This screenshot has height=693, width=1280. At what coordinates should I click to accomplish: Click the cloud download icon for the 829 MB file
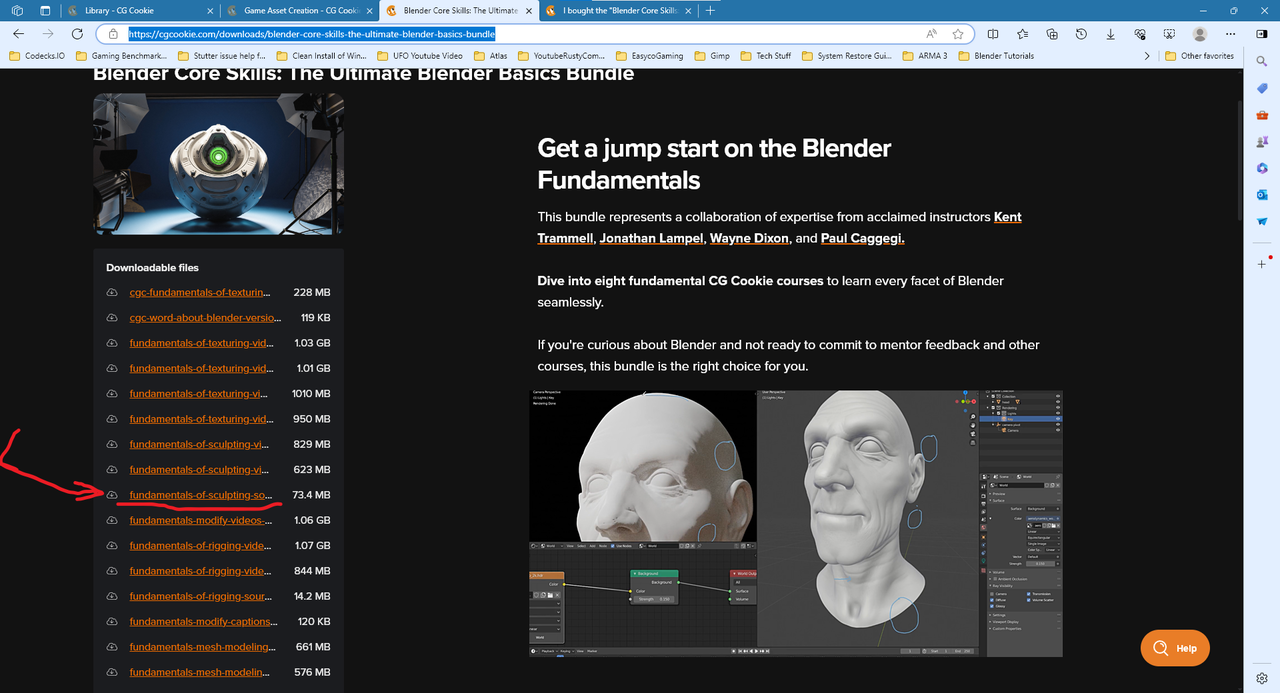(x=112, y=444)
